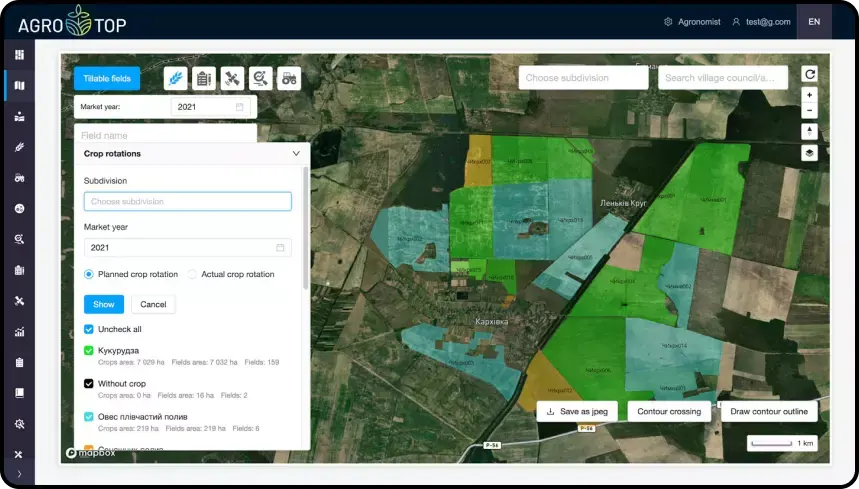Image resolution: width=859 pixels, height=489 pixels.
Task: Open the book reference icon in sidebar
Action: [20, 393]
